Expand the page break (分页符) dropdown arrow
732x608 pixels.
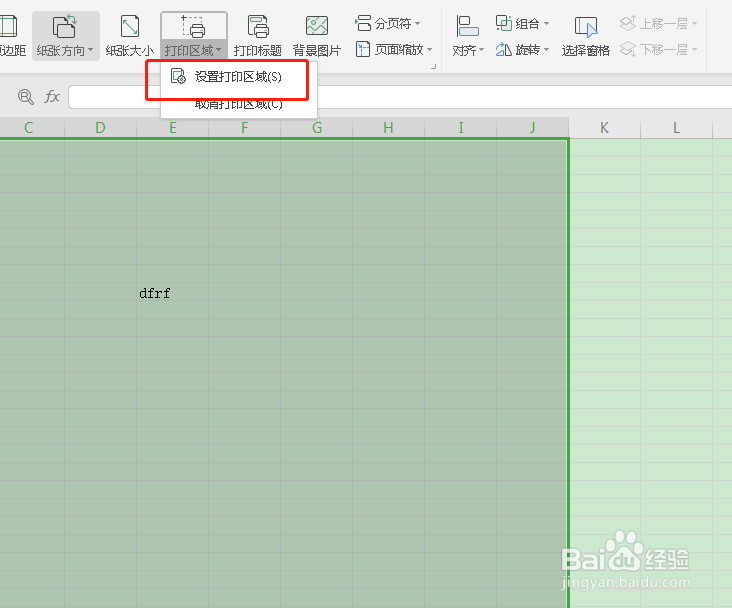click(417, 23)
